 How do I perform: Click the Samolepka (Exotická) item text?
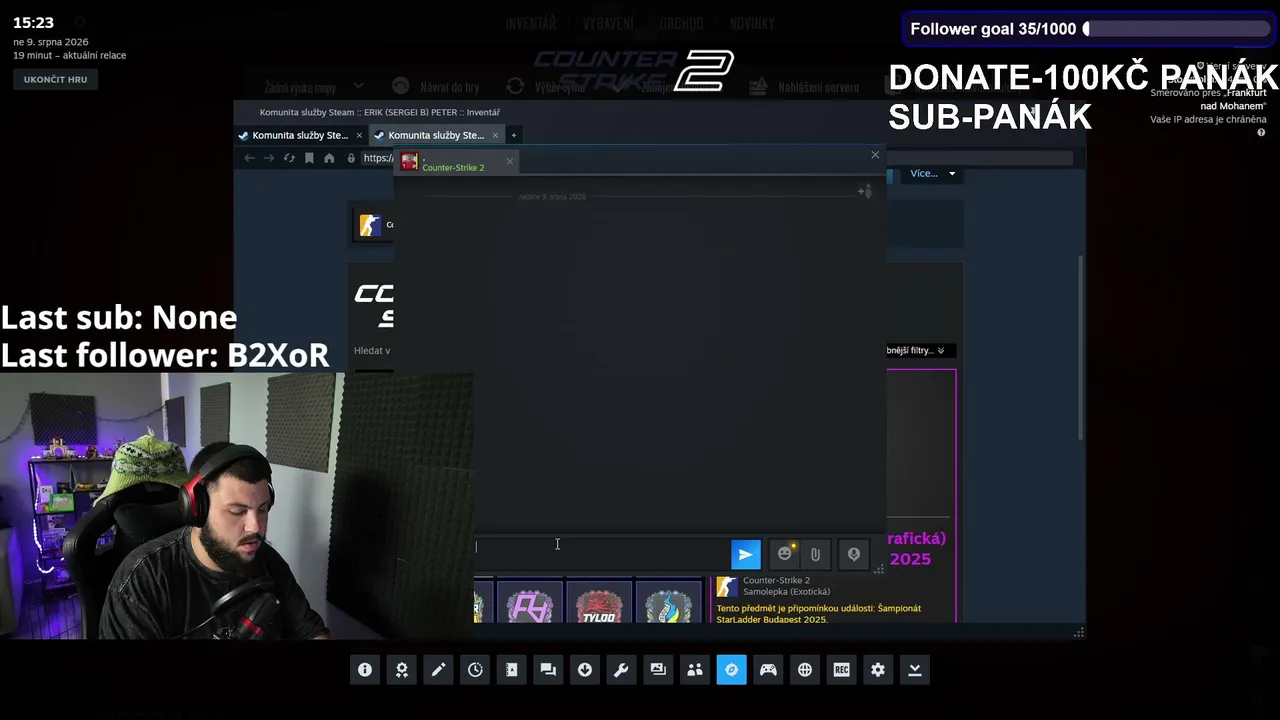tap(787, 592)
